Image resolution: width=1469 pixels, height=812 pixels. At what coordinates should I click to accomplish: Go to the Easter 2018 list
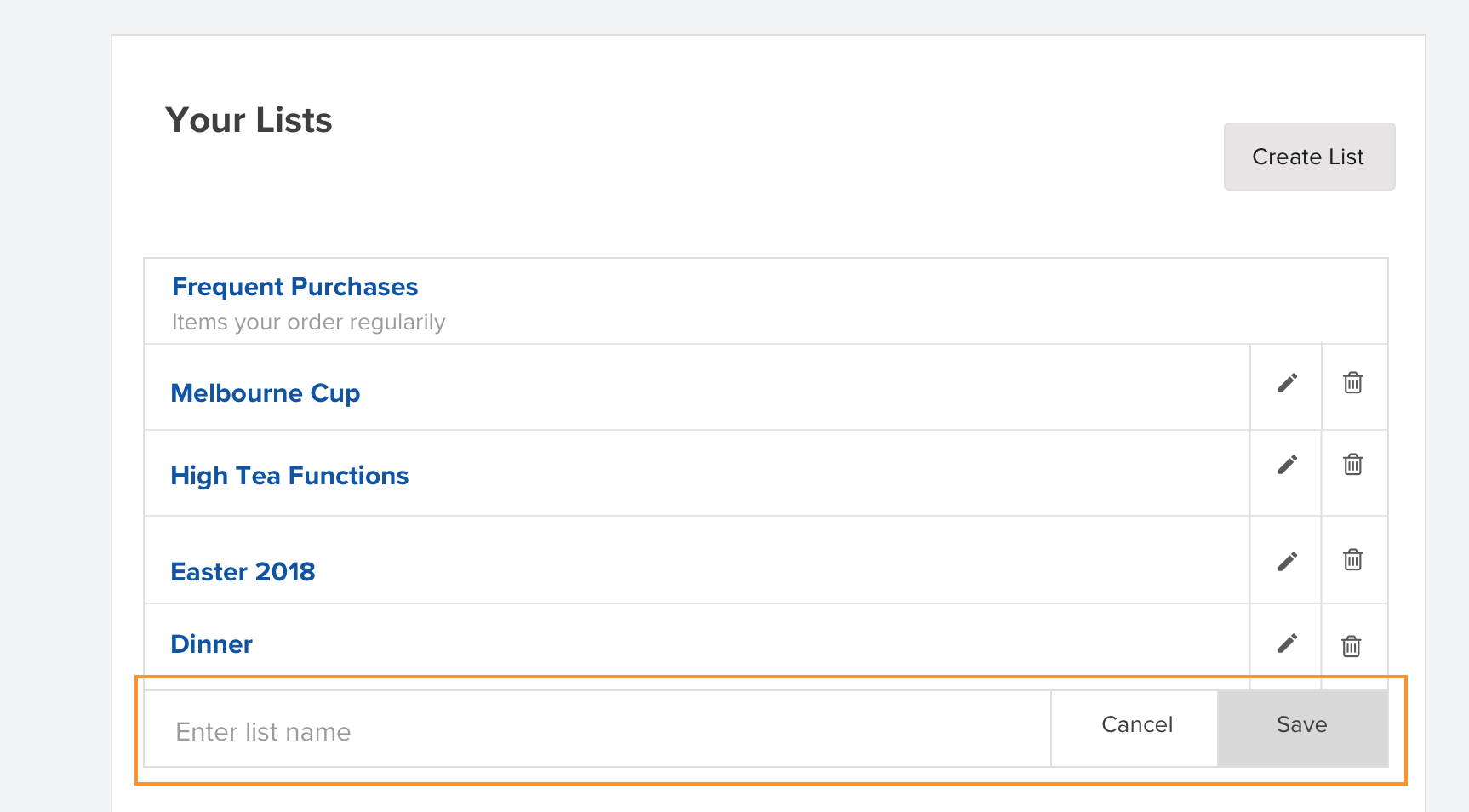coord(243,572)
